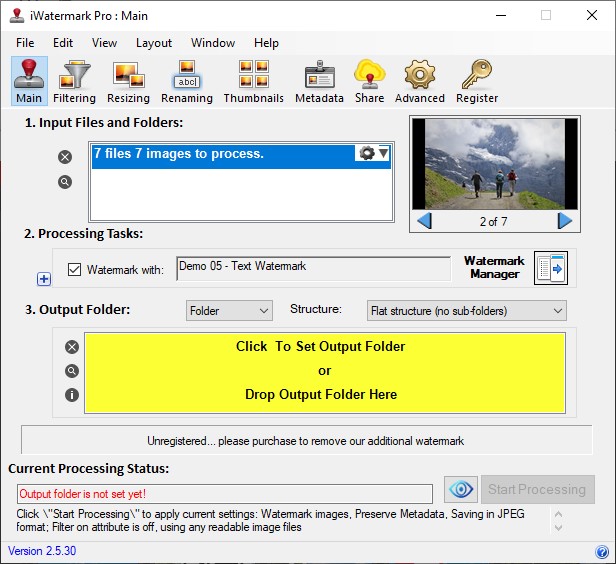Toggle the Watermark with checkbox
This screenshot has height=564, width=616.
[74, 269]
